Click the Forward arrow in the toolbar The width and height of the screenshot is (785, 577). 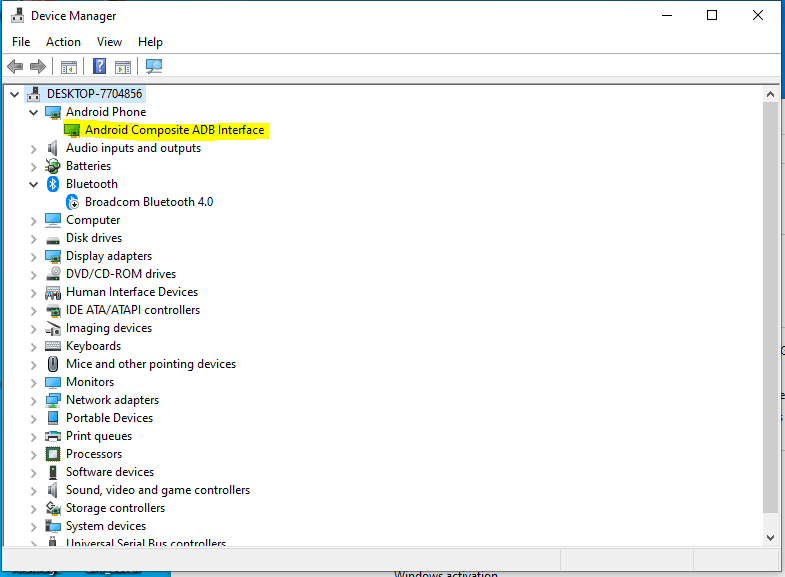[x=38, y=67]
